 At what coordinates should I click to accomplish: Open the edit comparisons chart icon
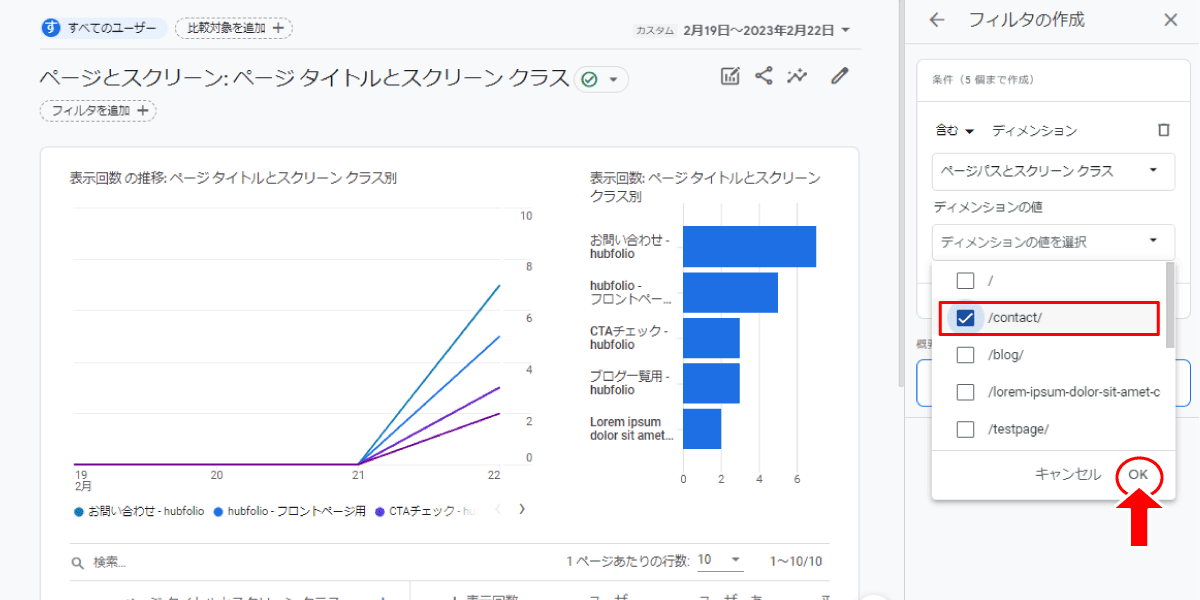tap(730, 76)
